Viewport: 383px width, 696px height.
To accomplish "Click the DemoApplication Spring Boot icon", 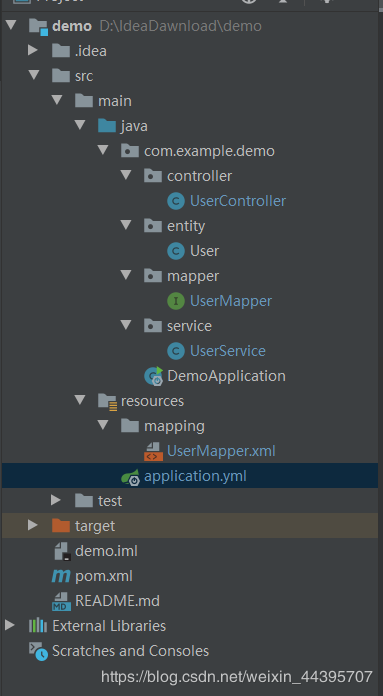I will click(154, 376).
